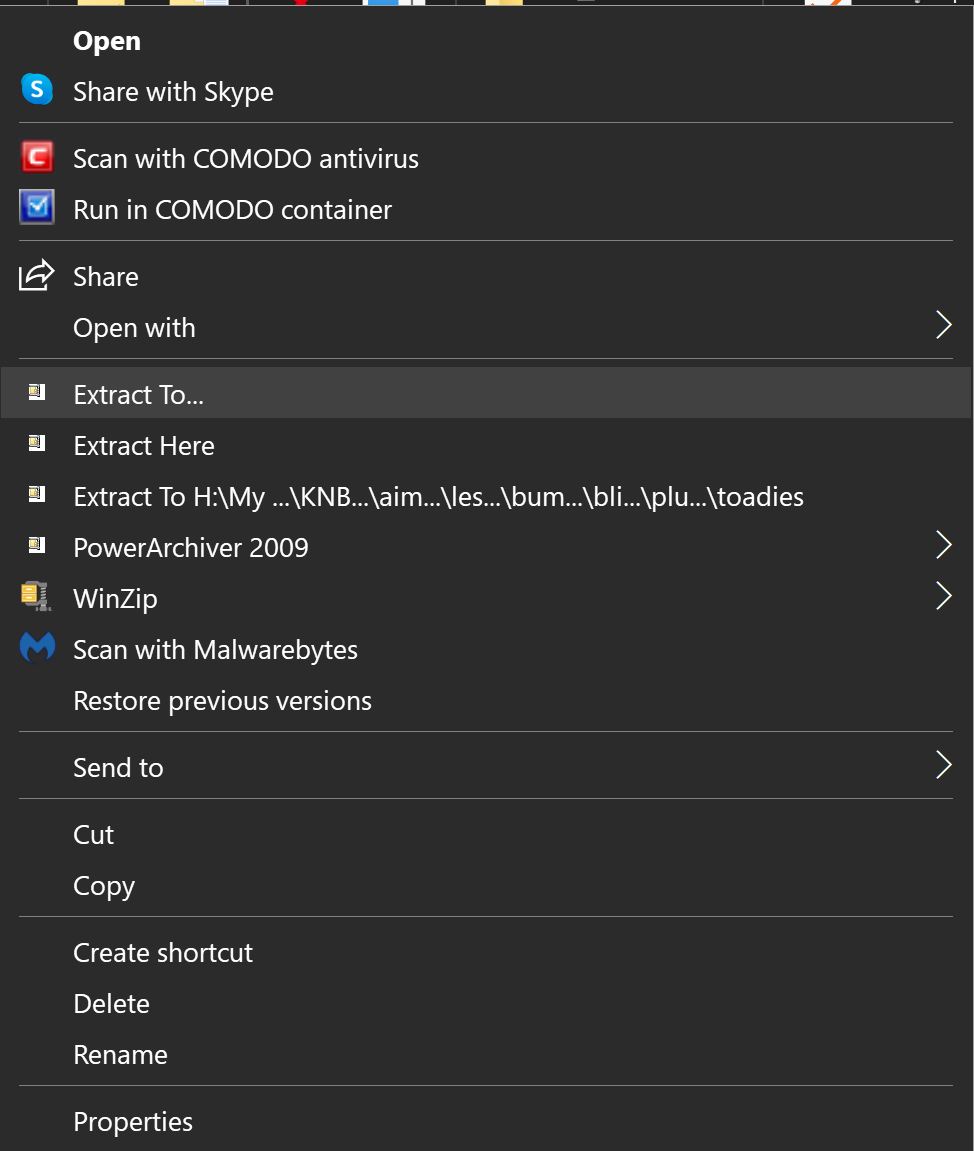Image resolution: width=974 pixels, height=1151 pixels.
Task: Click the icon beside Extract Here
Action: 37,444
